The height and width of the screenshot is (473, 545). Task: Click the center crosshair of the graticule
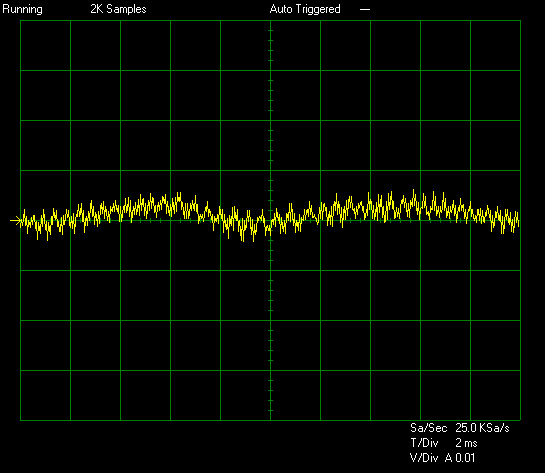[270, 220]
